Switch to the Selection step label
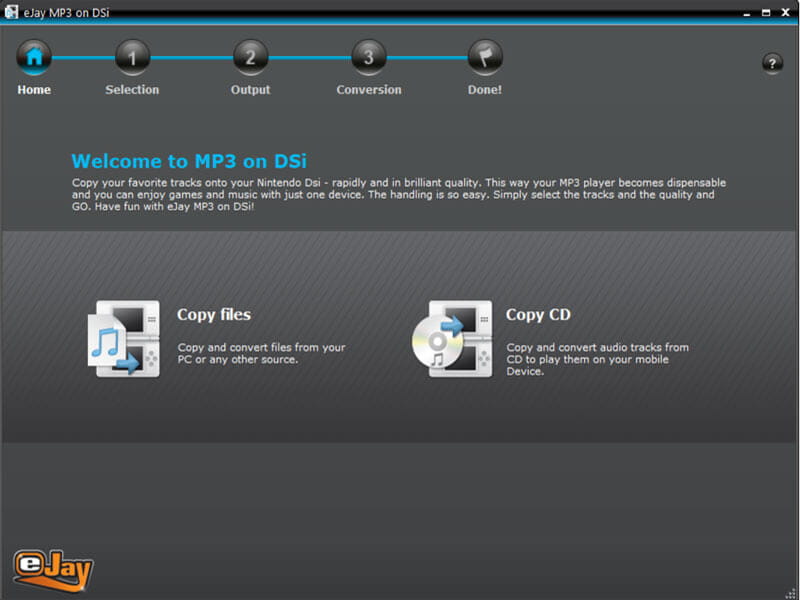 tap(132, 90)
